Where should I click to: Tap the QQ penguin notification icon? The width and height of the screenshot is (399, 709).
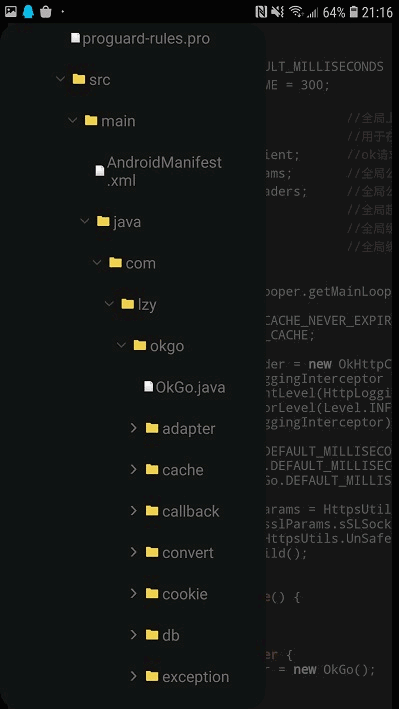tap(28, 11)
